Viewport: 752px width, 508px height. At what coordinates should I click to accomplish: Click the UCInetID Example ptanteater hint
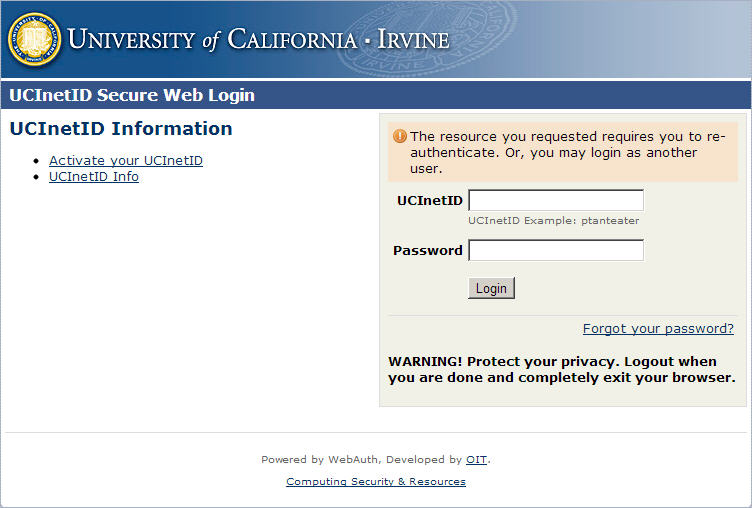point(553,221)
